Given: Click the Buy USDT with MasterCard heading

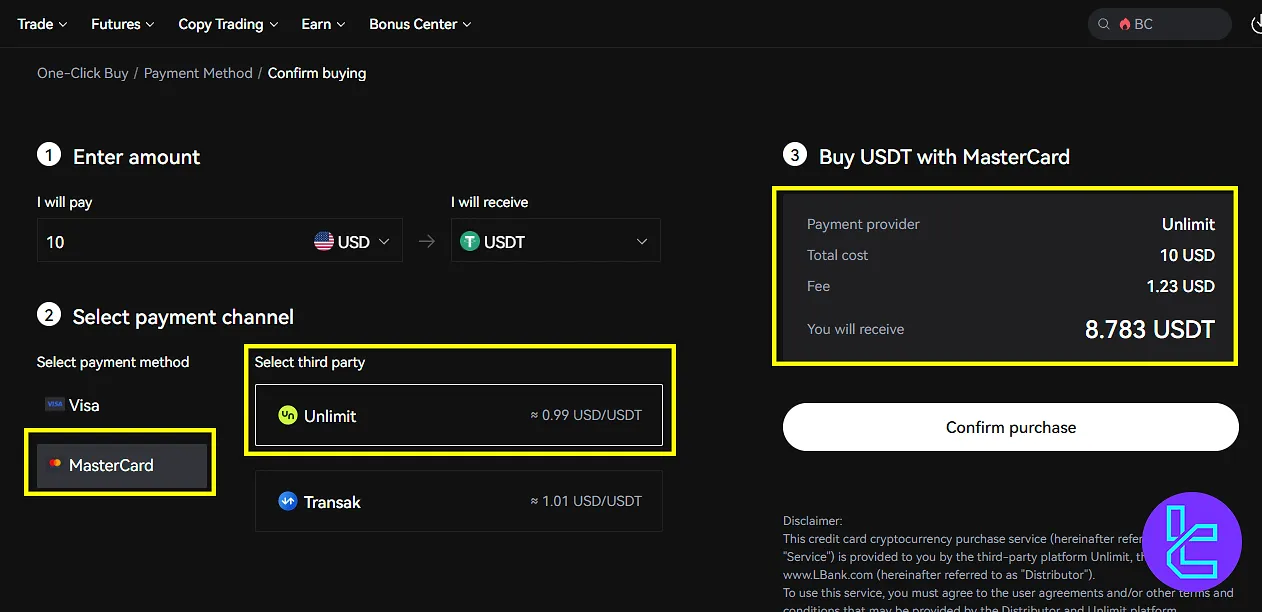Looking at the screenshot, I should [x=944, y=156].
